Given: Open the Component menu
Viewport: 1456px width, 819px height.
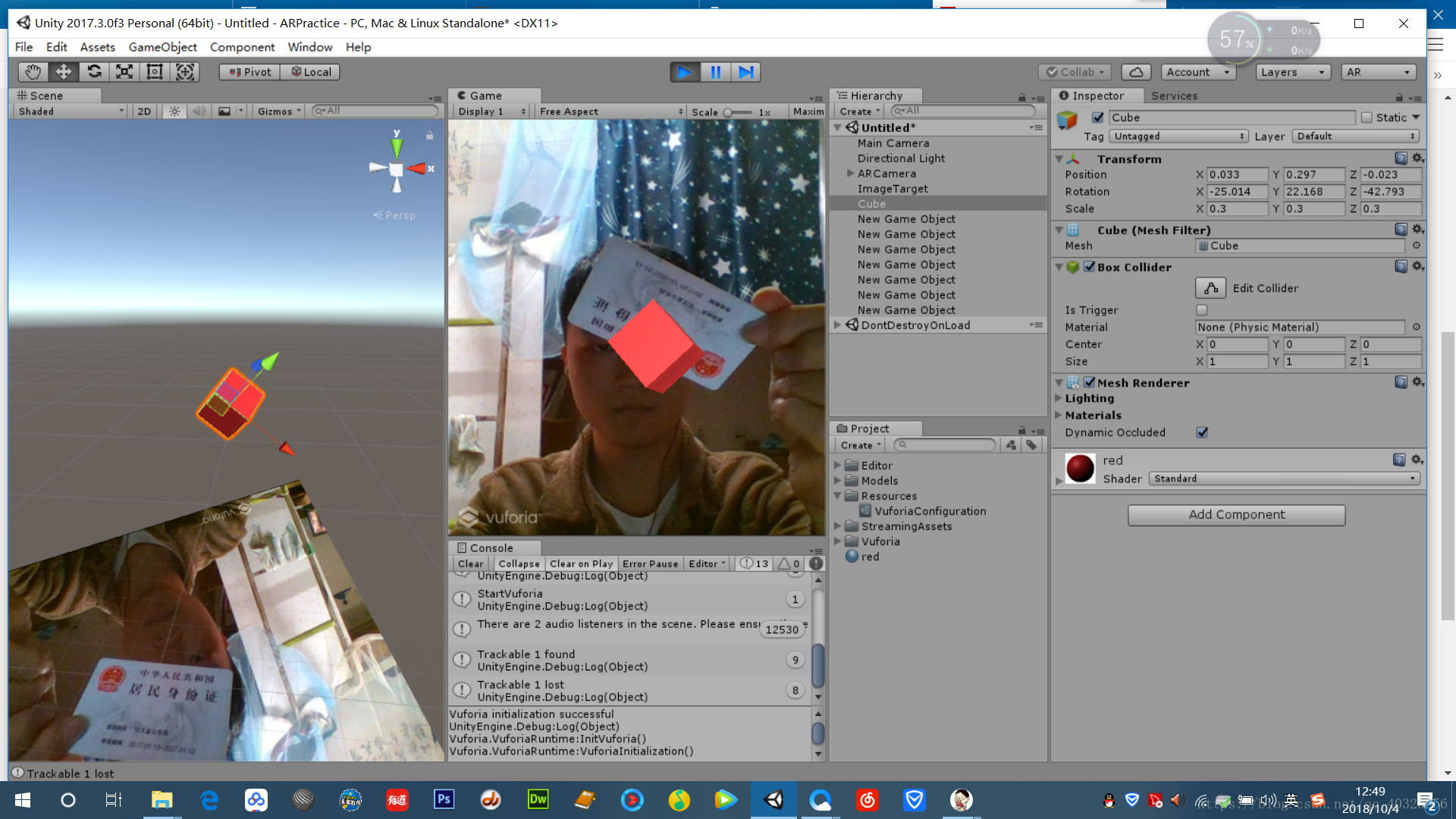Looking at the screenshot, I should pos(242,47).
